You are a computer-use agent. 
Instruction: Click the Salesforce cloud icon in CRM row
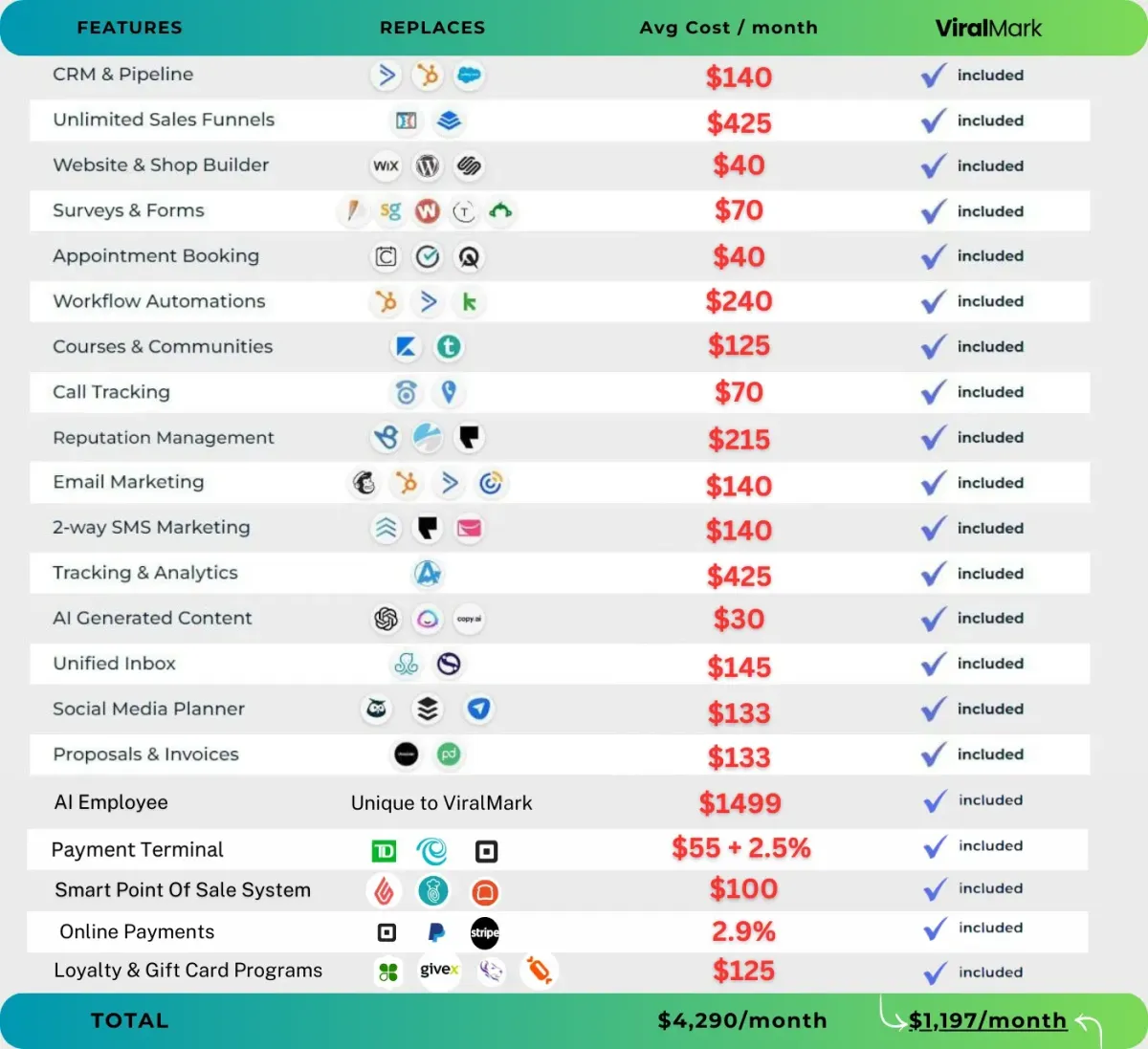tap(469, 76)
